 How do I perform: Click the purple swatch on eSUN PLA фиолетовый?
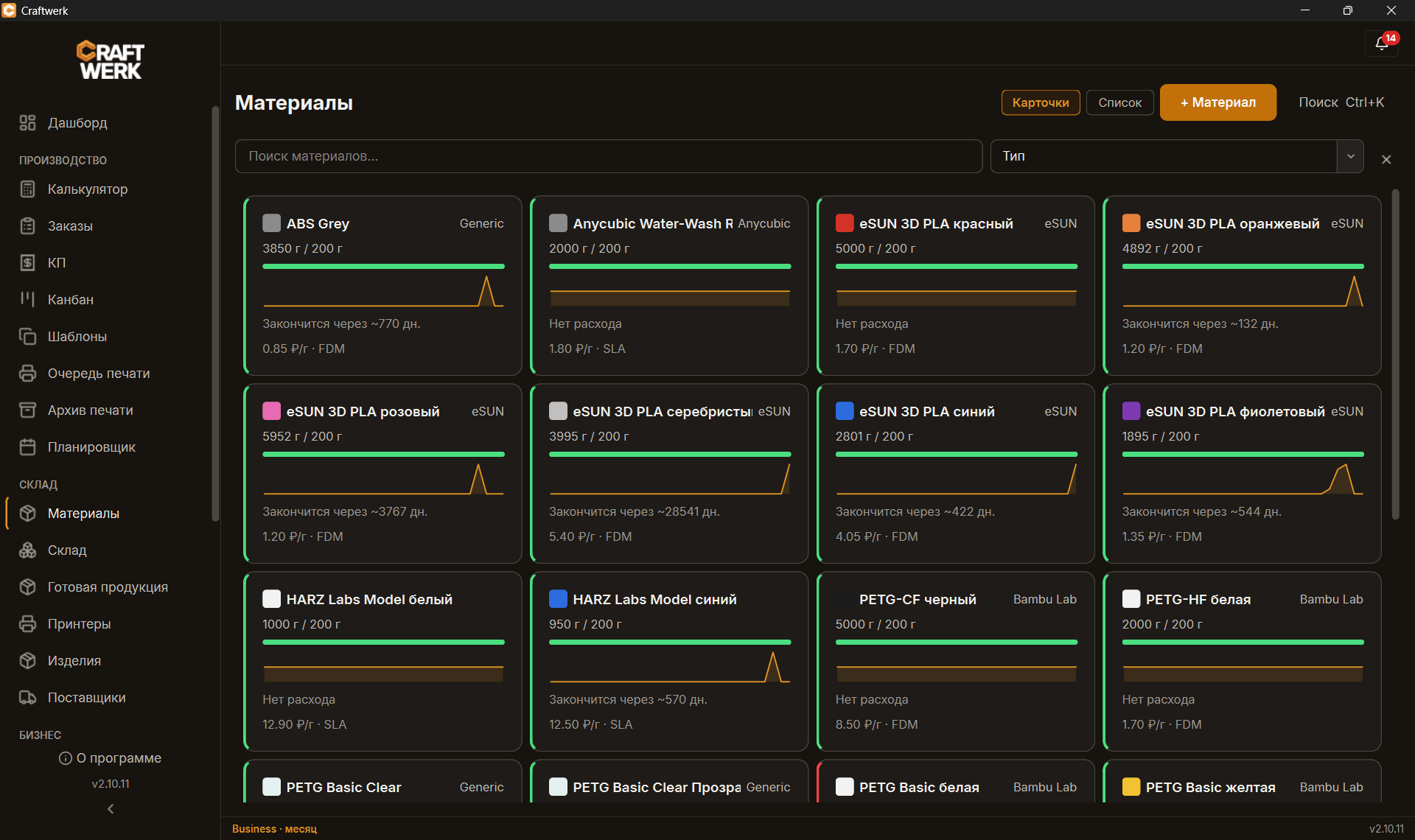[x=1131, y=411]
